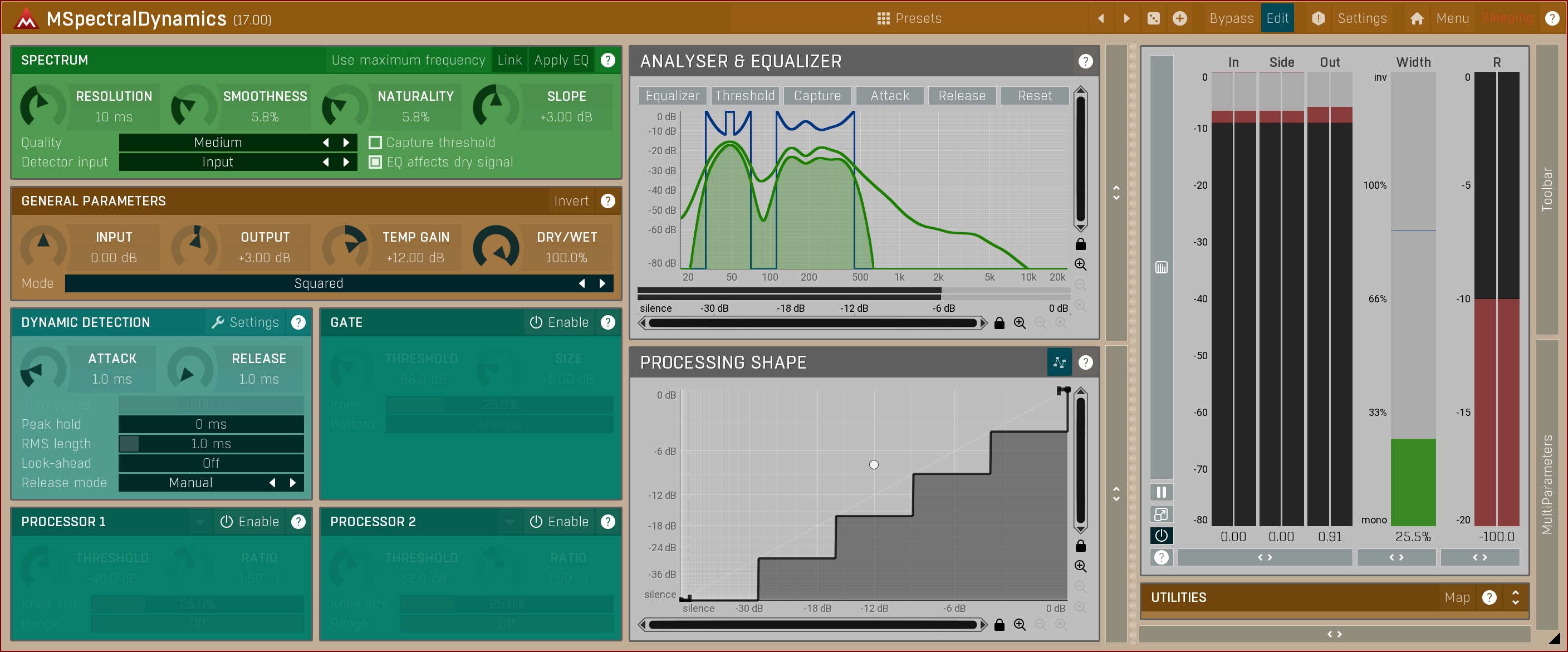Viewport: 1568px width, 652px height.
Task: Enable Processor 1
Action: [x=249, y=522]
